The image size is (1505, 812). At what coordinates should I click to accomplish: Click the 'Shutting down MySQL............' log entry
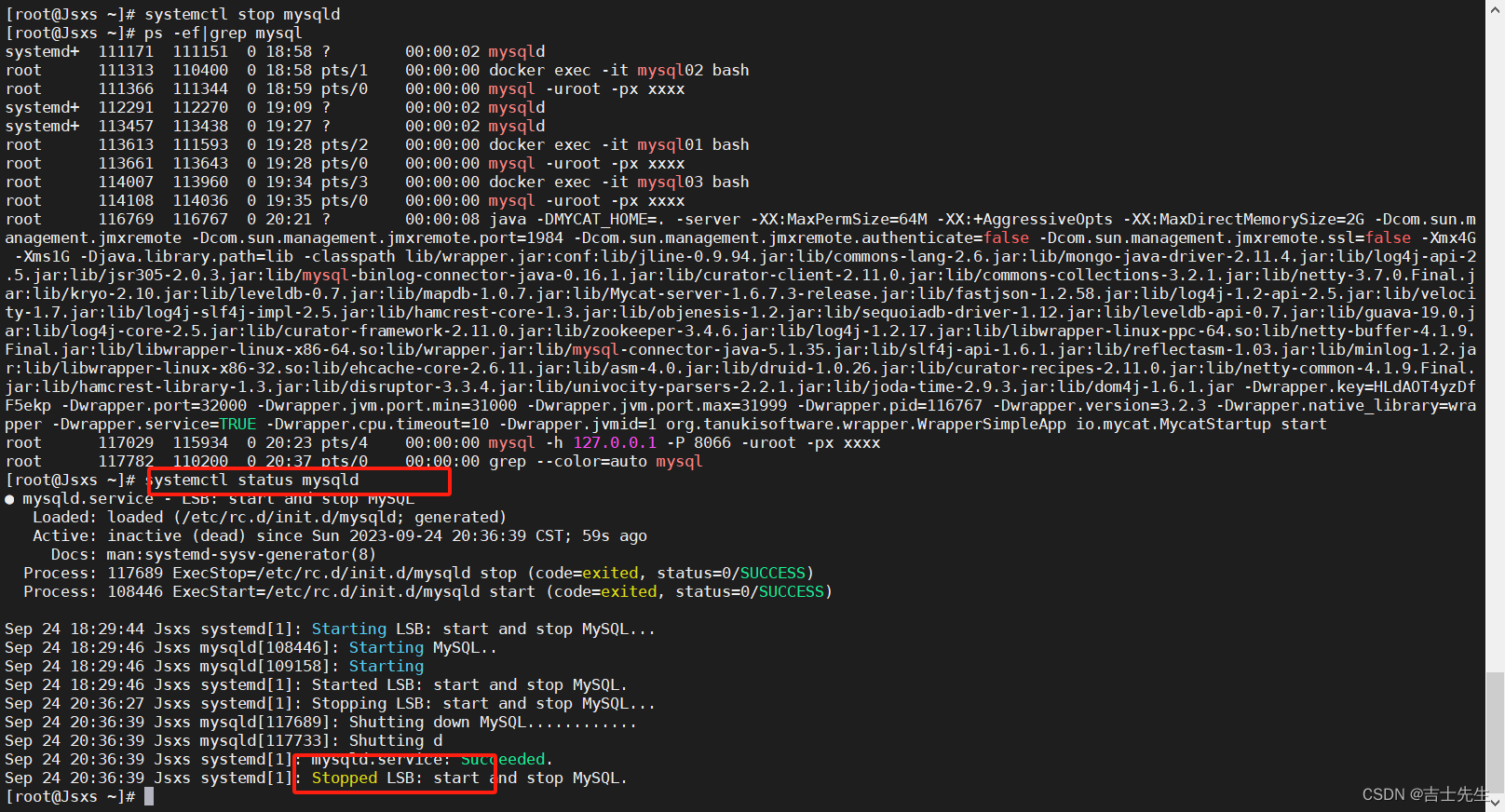(x=321, y=722)
